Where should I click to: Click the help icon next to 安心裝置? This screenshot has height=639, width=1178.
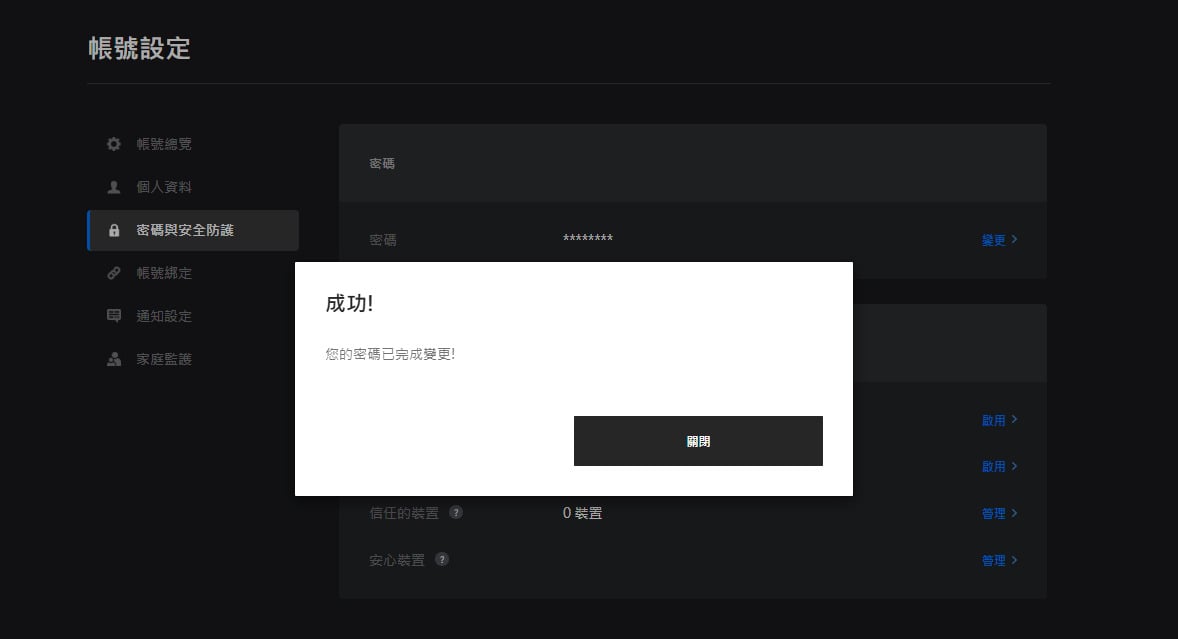[x=443, y=559]
